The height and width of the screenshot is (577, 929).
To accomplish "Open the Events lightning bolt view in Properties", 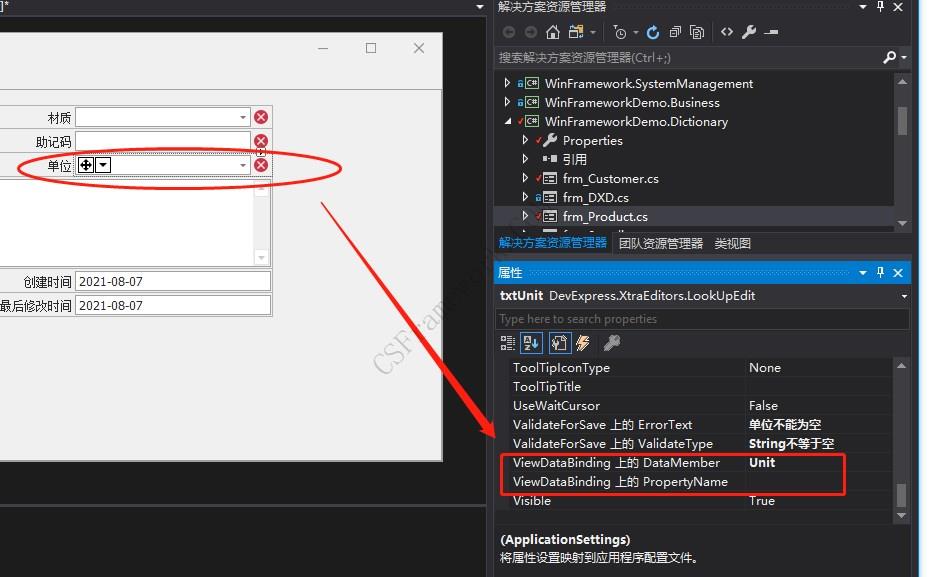I will tap(582, 343).
